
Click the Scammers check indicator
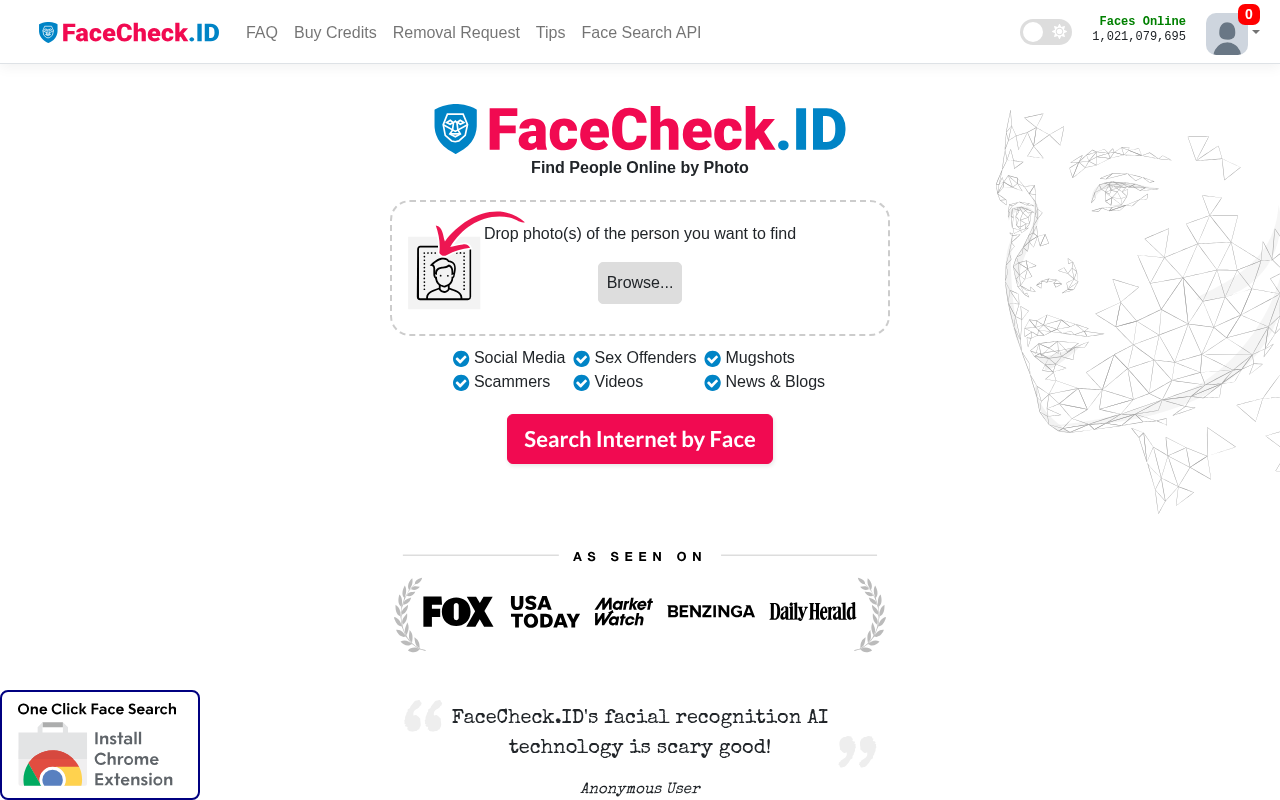coord(461,382)
